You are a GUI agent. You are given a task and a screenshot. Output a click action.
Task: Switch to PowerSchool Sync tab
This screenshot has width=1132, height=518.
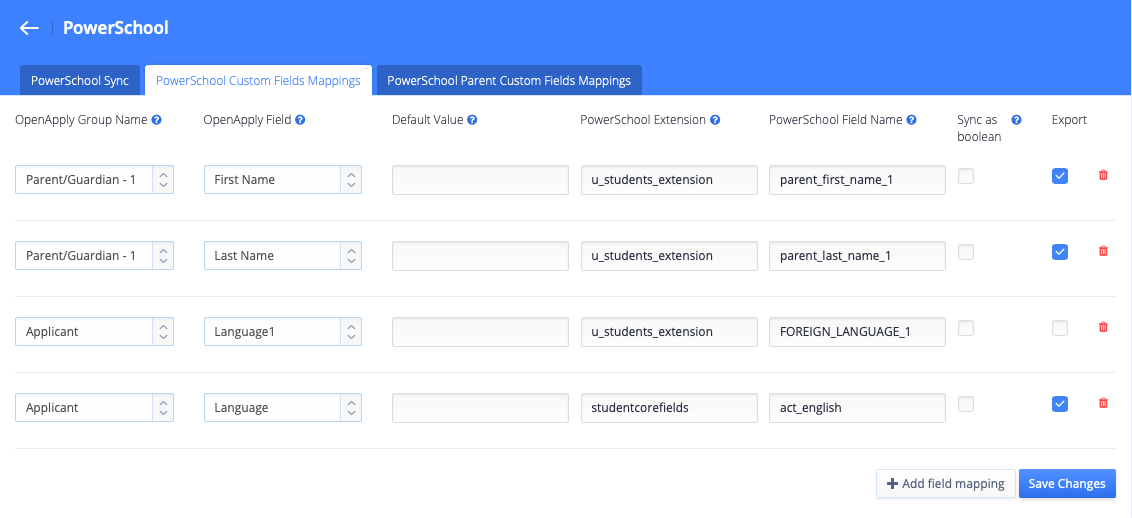click(80, 81)
